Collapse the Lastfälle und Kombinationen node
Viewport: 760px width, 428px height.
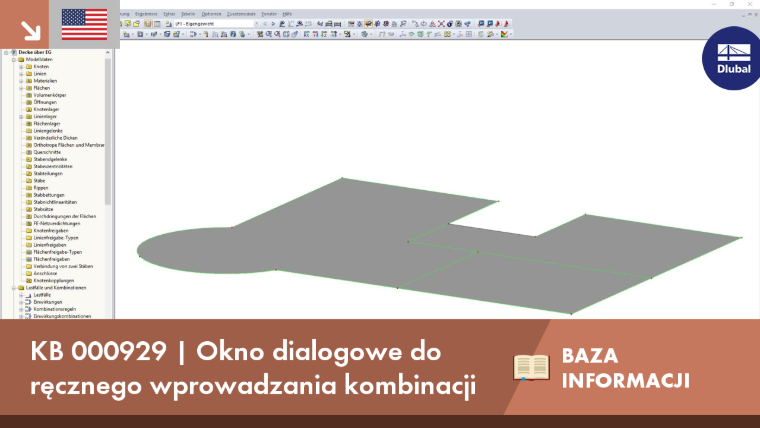14,288
